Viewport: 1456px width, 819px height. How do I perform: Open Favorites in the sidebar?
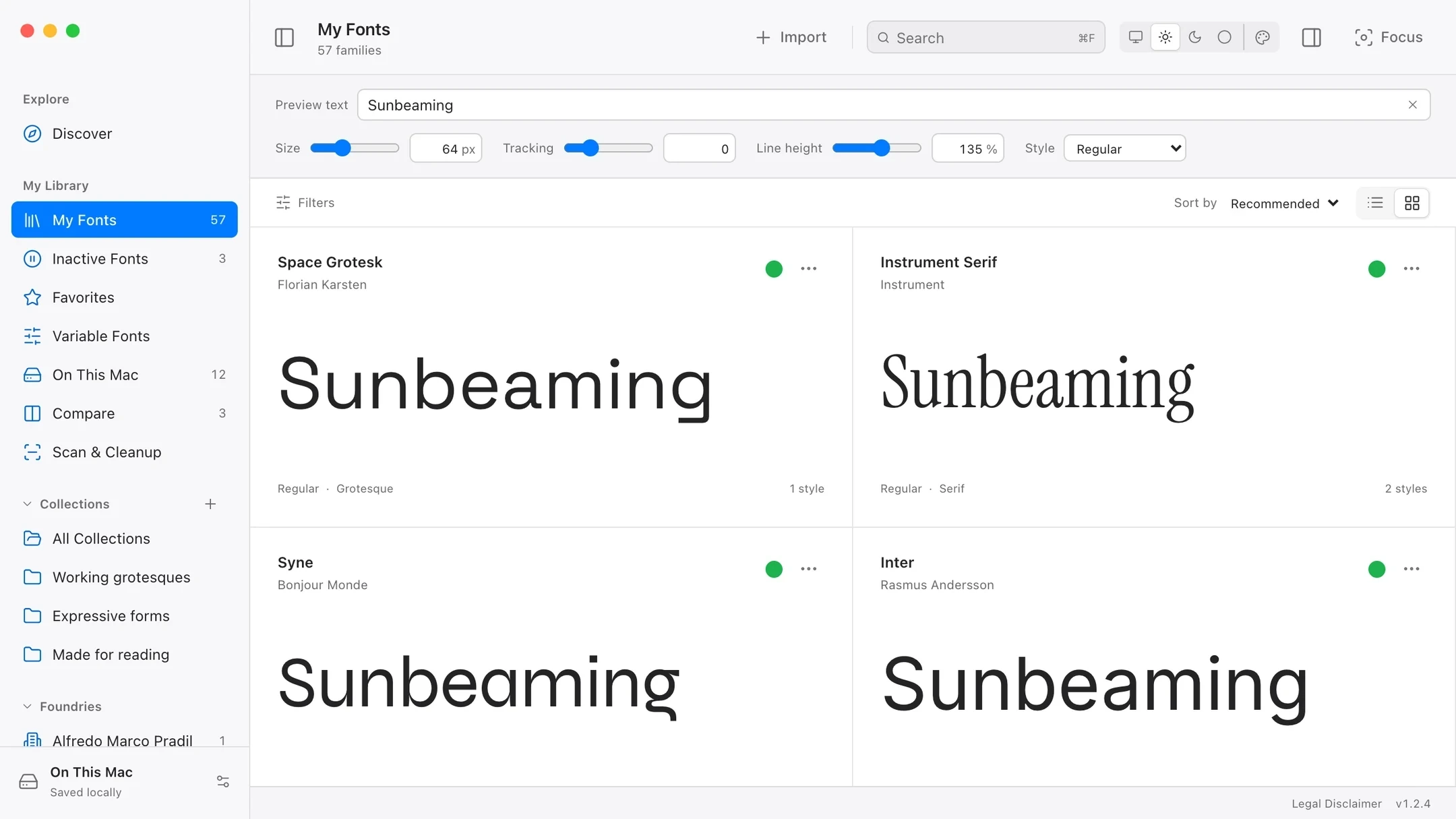click(125, 297)
